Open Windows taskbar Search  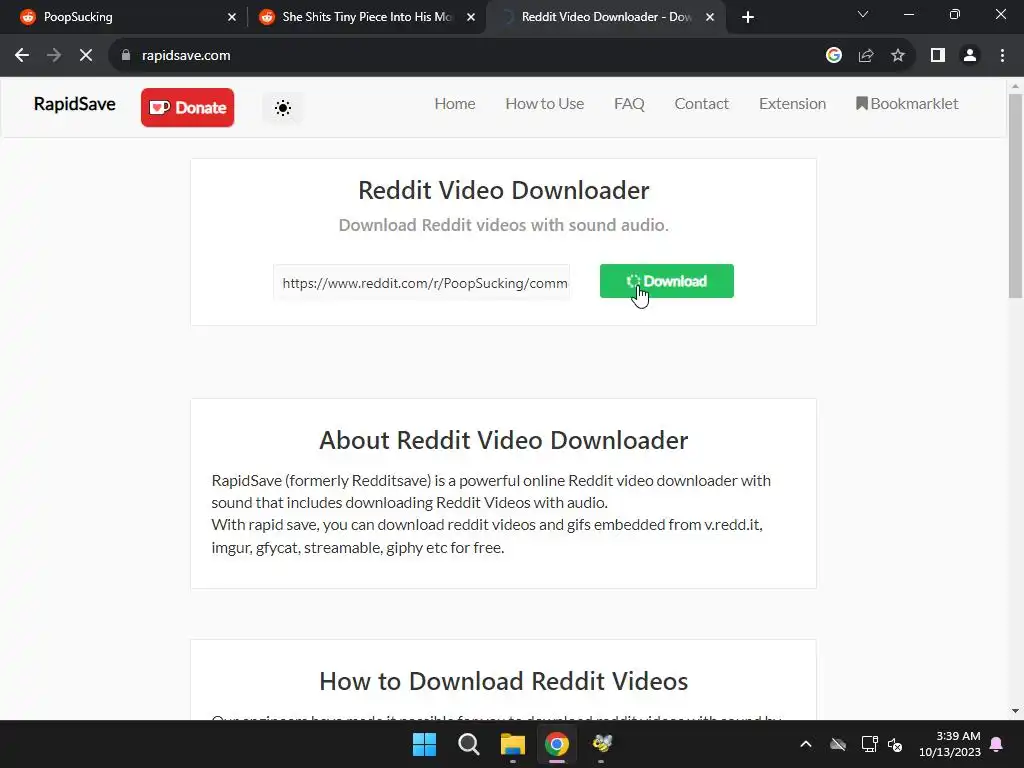[x=468, y=744]
